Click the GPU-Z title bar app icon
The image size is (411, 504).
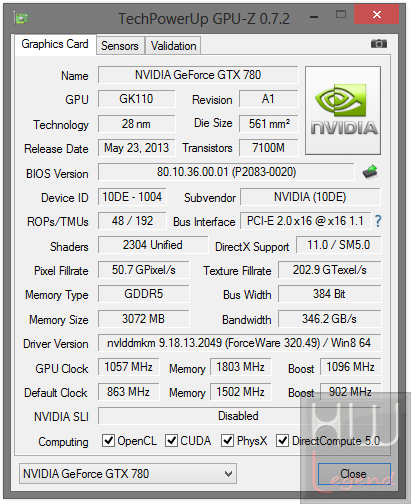22,18
